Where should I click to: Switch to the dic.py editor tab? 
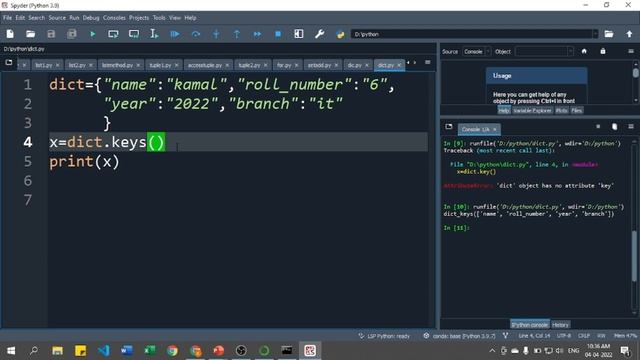pyautogui.click(x=354, y=65)
